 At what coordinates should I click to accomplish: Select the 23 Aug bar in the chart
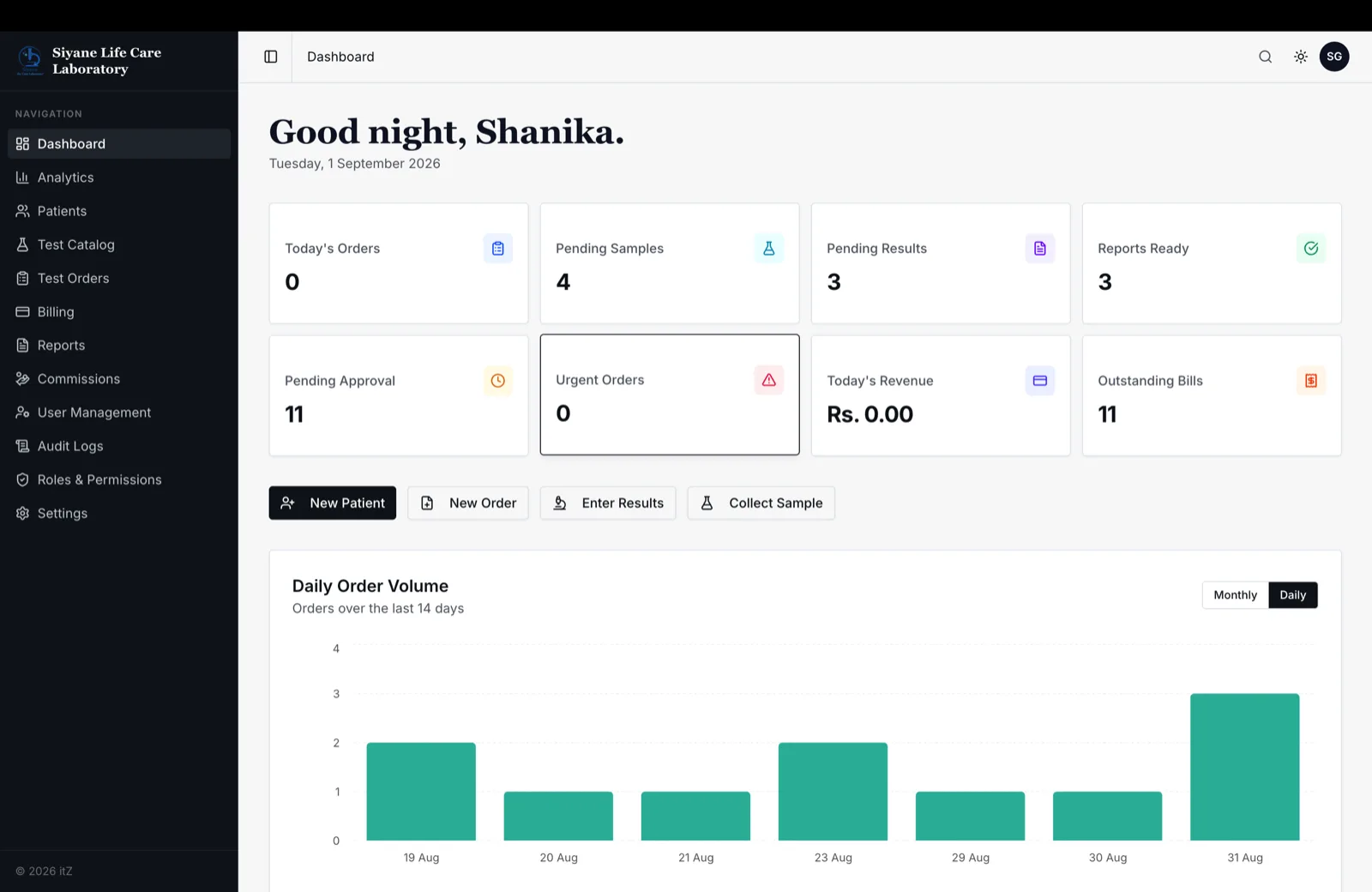coord(833,792)
